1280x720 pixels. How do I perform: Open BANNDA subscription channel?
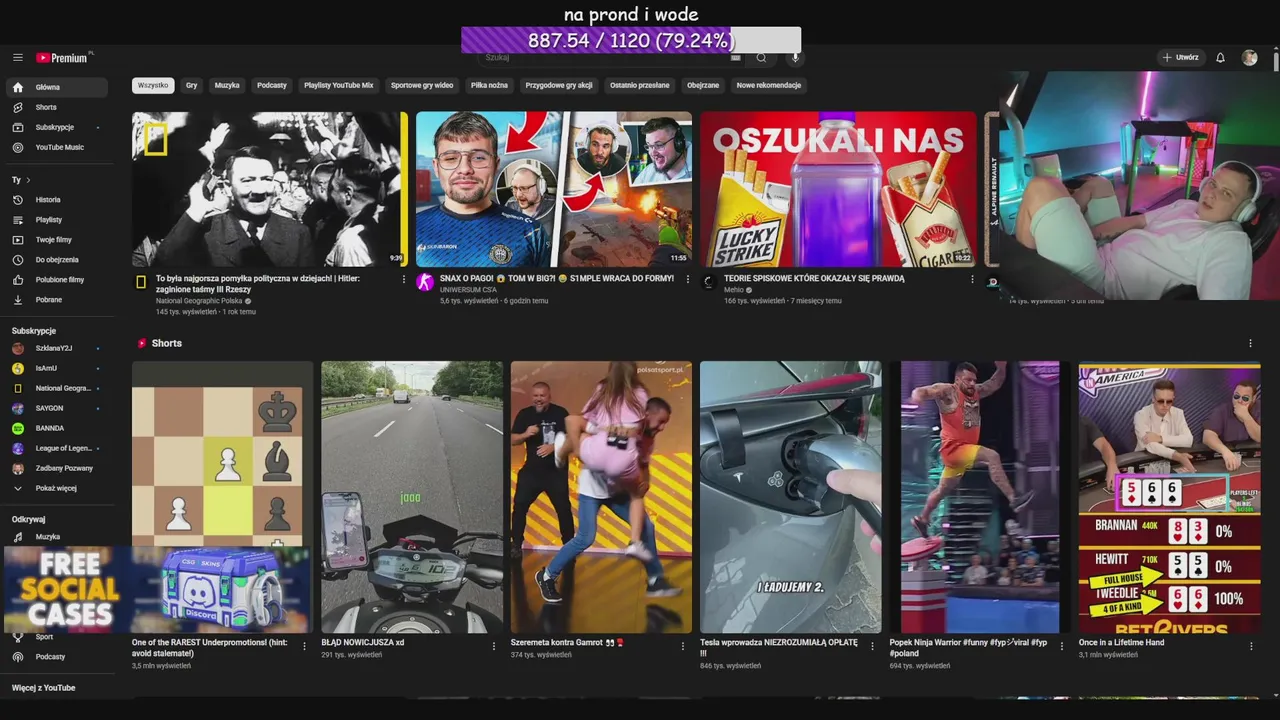(x=56, y=428)
